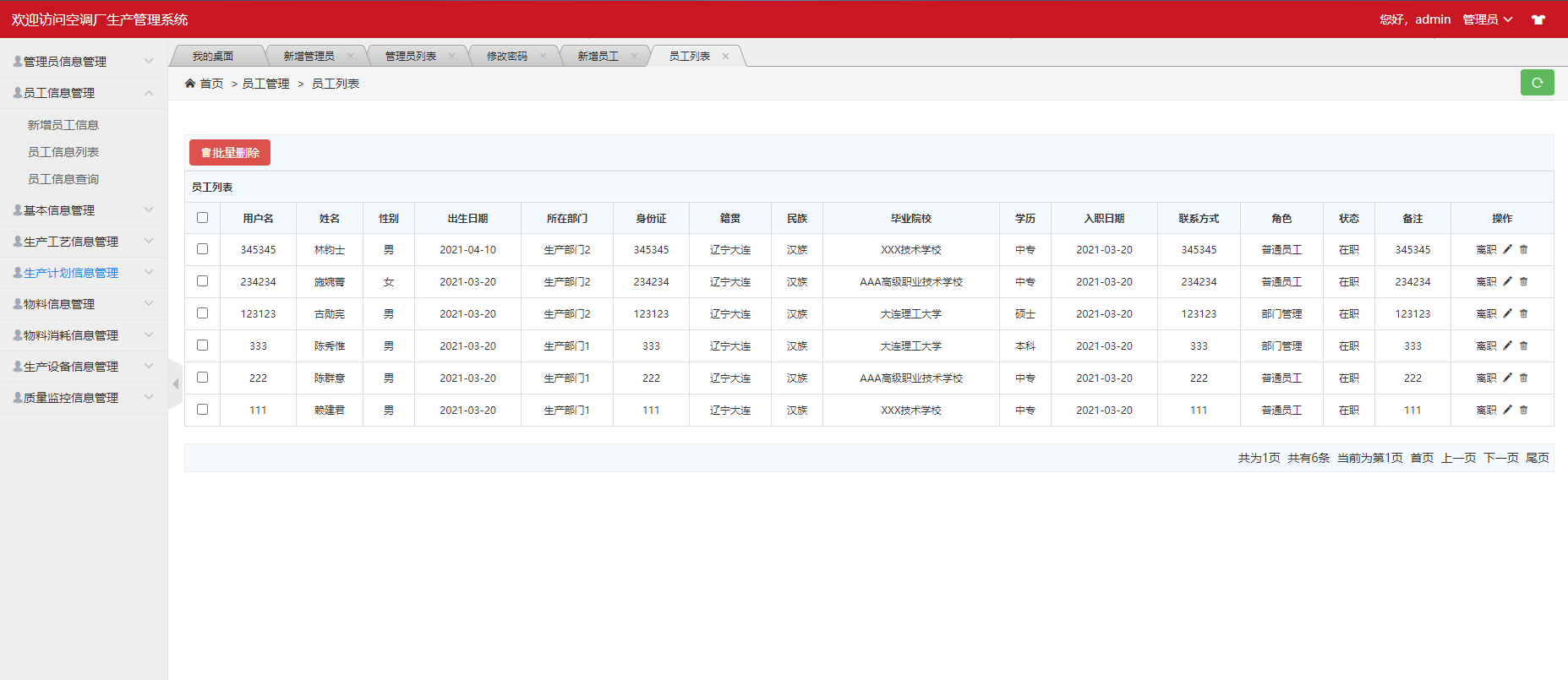
Task: Collapse the sidebar with the arrow handle
Action: click(x=175, y=384)
